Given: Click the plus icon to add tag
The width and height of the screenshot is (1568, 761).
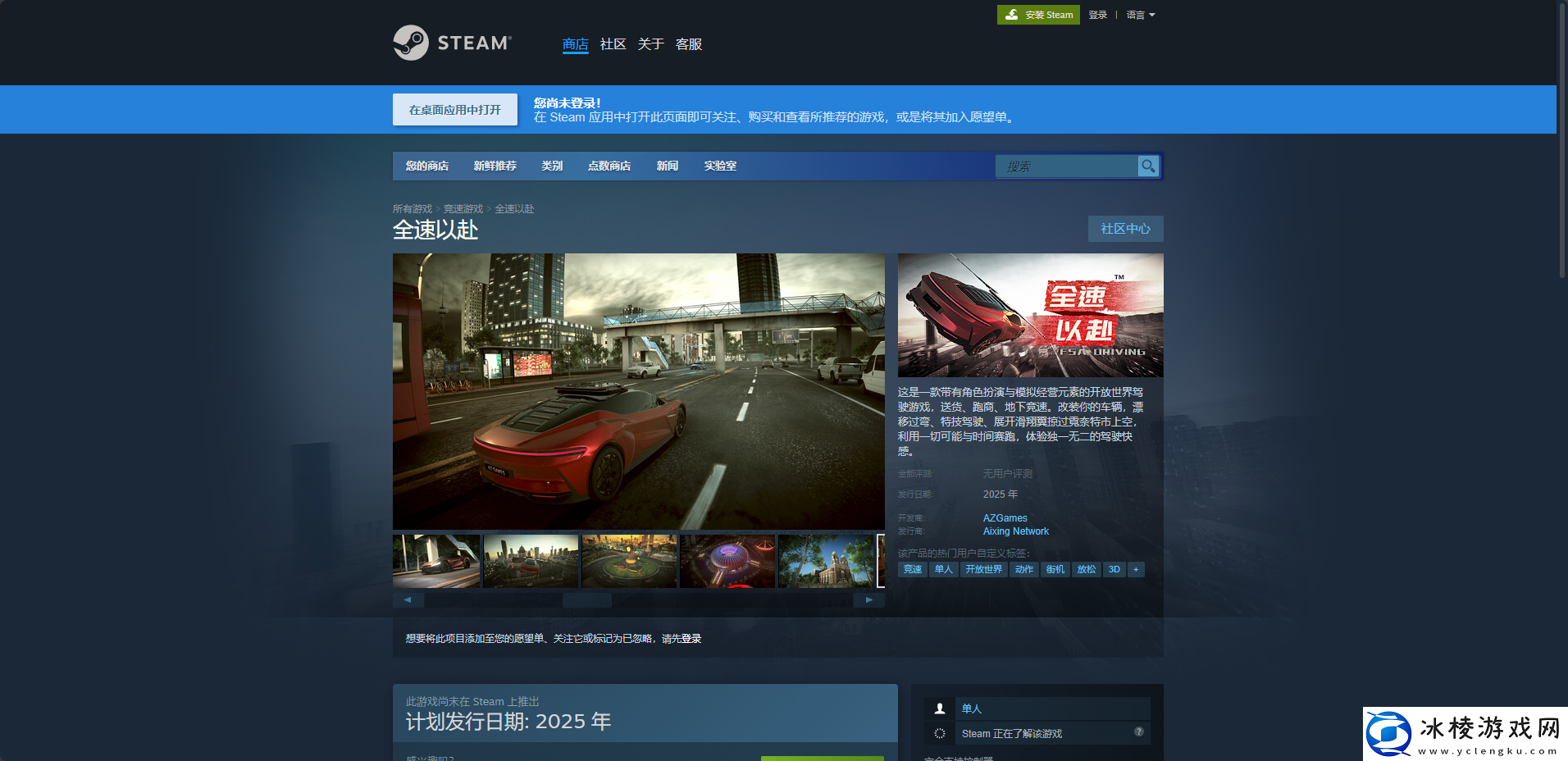Looking at the screenshot, I should 1136,569.
